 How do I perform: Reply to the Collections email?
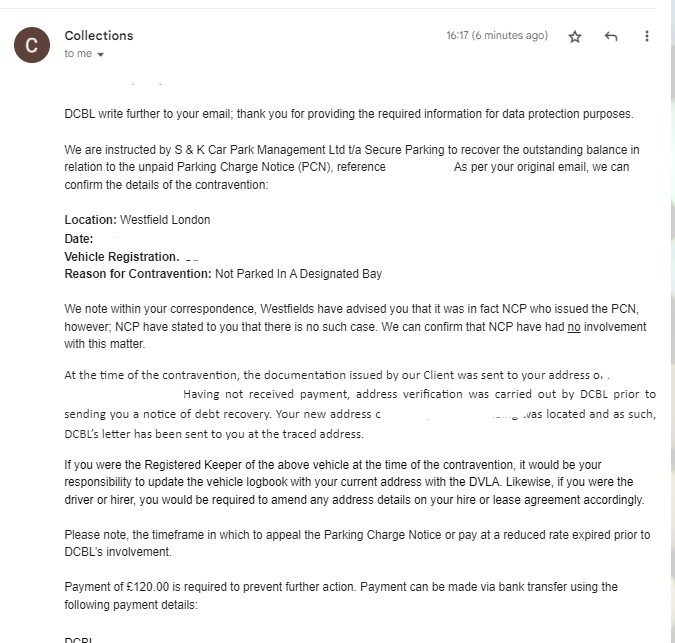point(611,36)
